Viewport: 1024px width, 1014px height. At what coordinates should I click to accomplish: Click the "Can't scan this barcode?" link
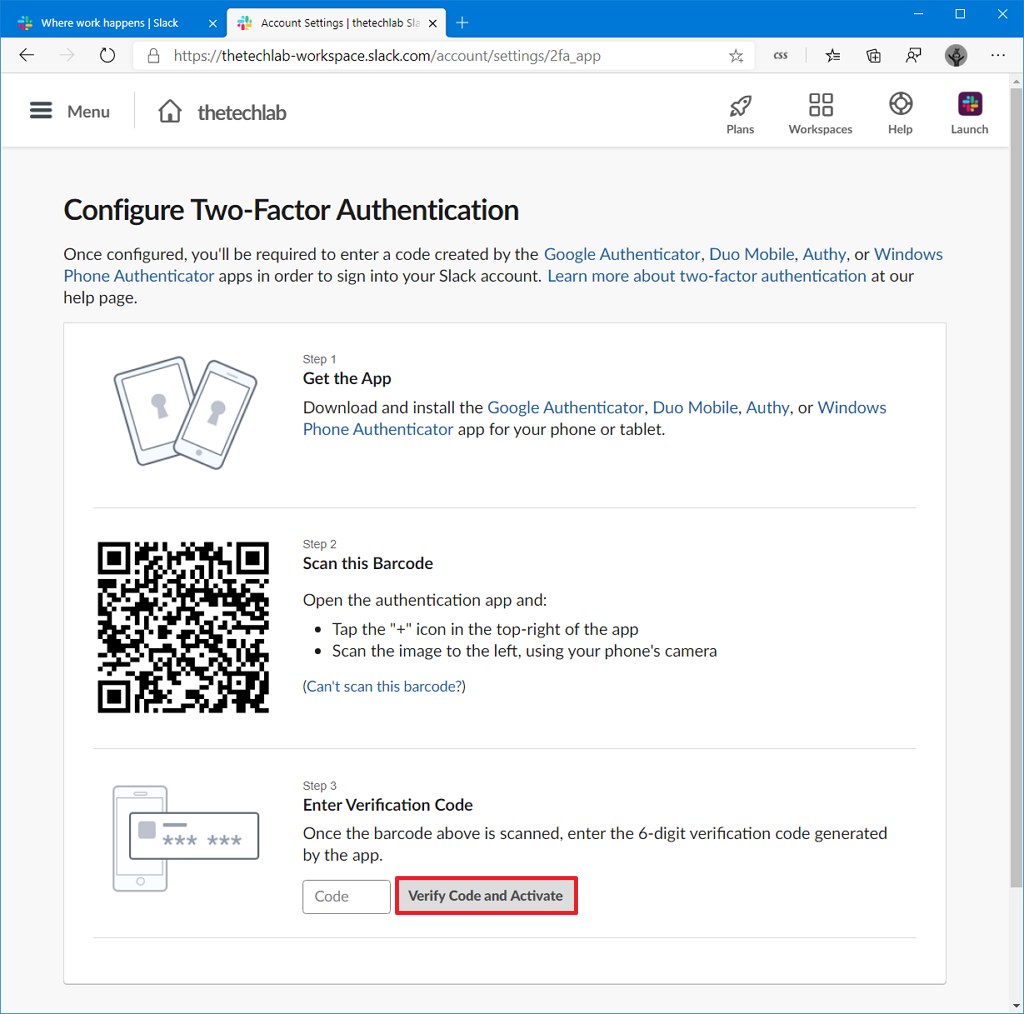tap(384, 686)
